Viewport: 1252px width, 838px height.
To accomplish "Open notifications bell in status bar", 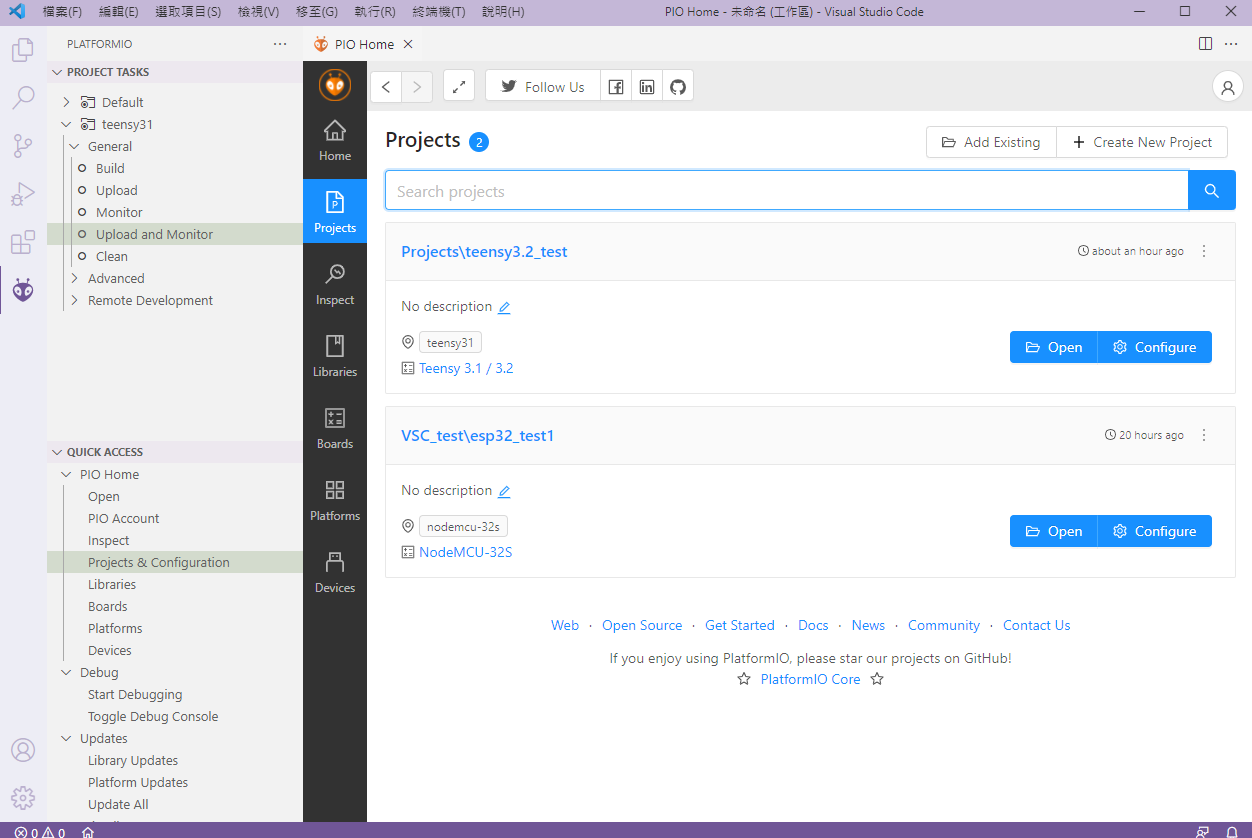I will pos(1231,831).
